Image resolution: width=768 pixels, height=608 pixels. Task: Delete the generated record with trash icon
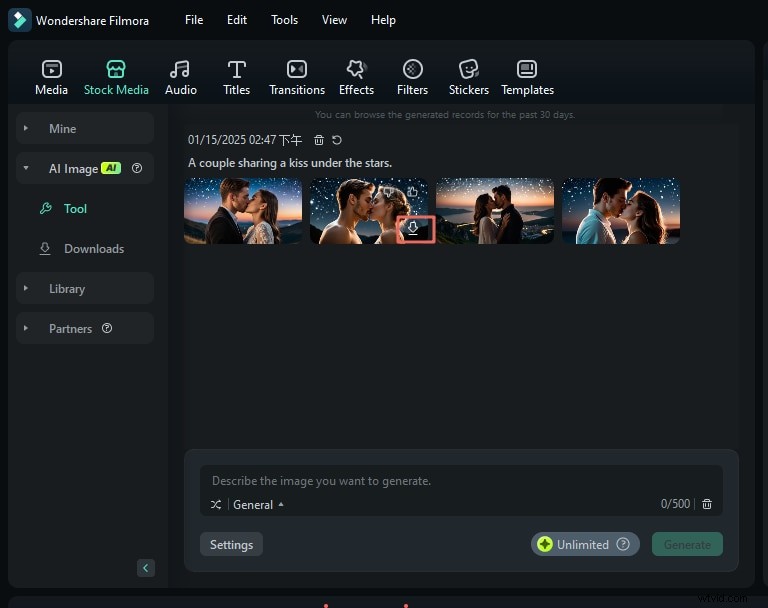pyautogui.click(x=319, y=141)
